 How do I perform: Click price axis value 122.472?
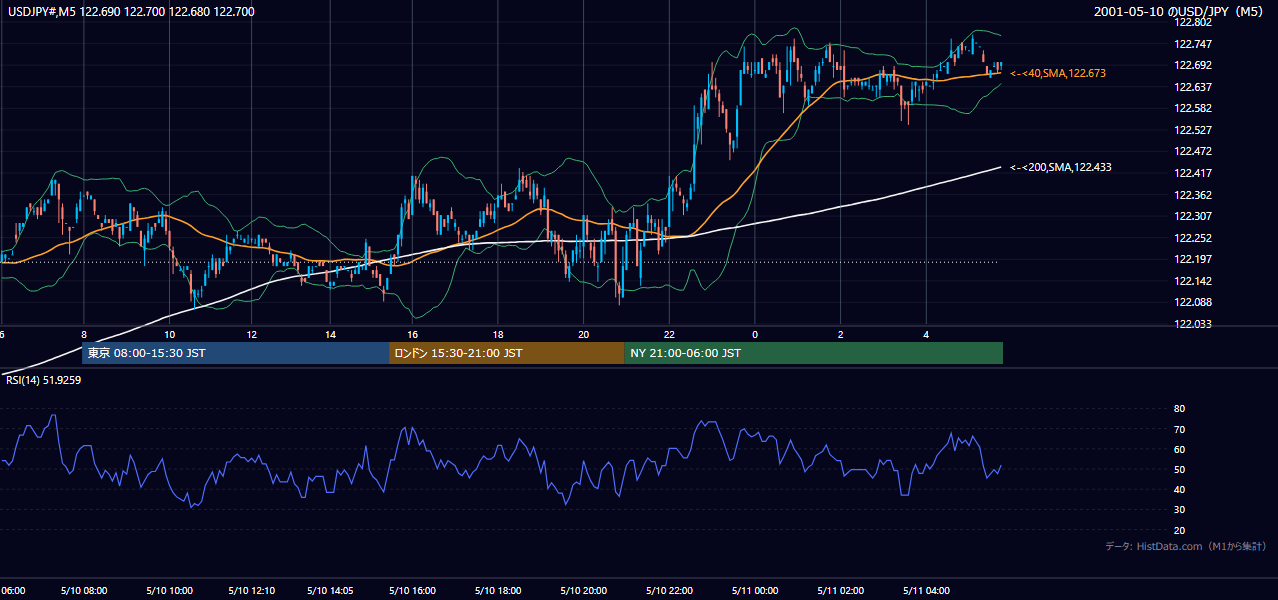pyautogui.click(x=1195, y=152)
